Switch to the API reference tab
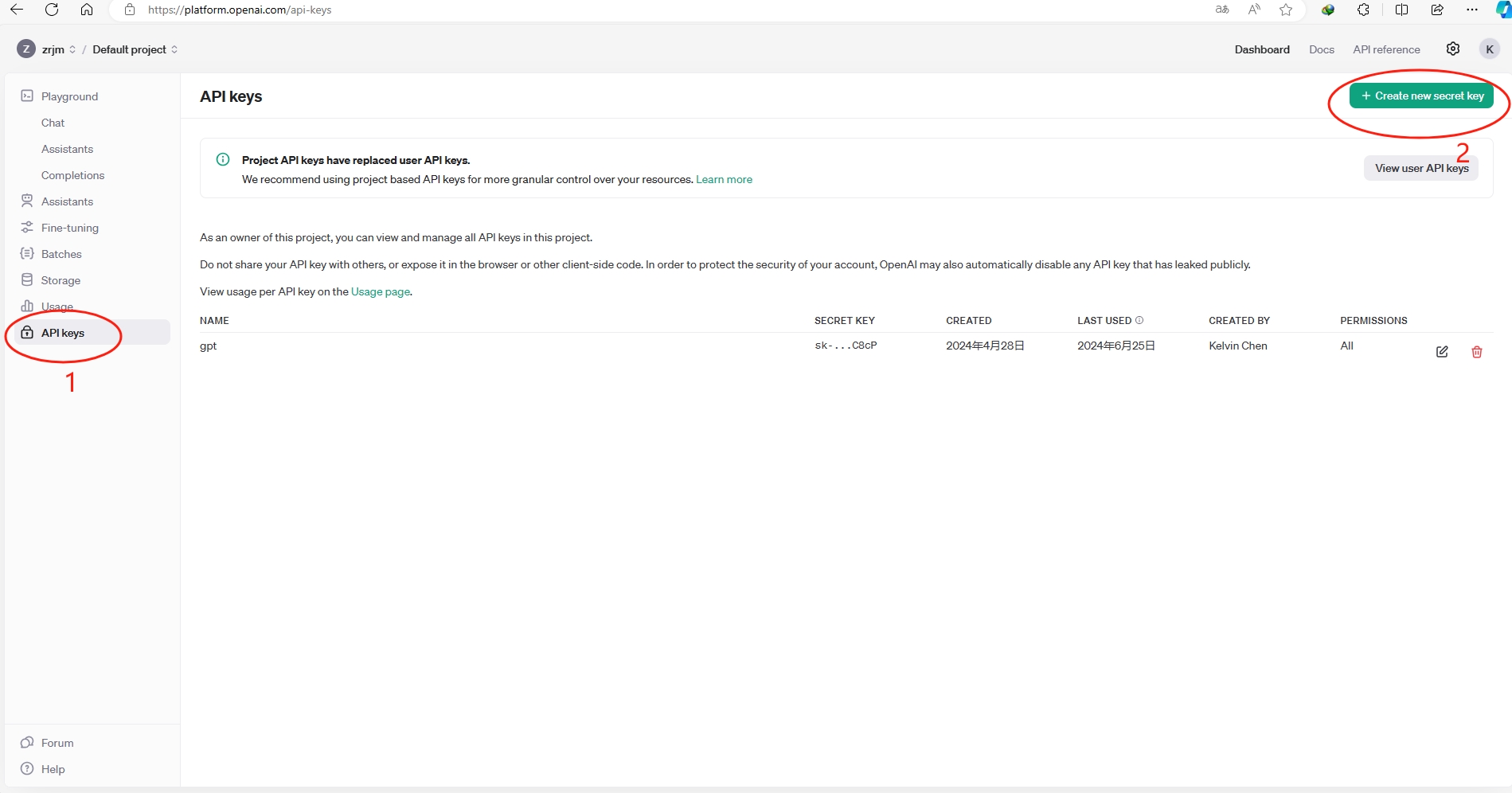This screenshot has width=1512, height=793. [1386, 49]
